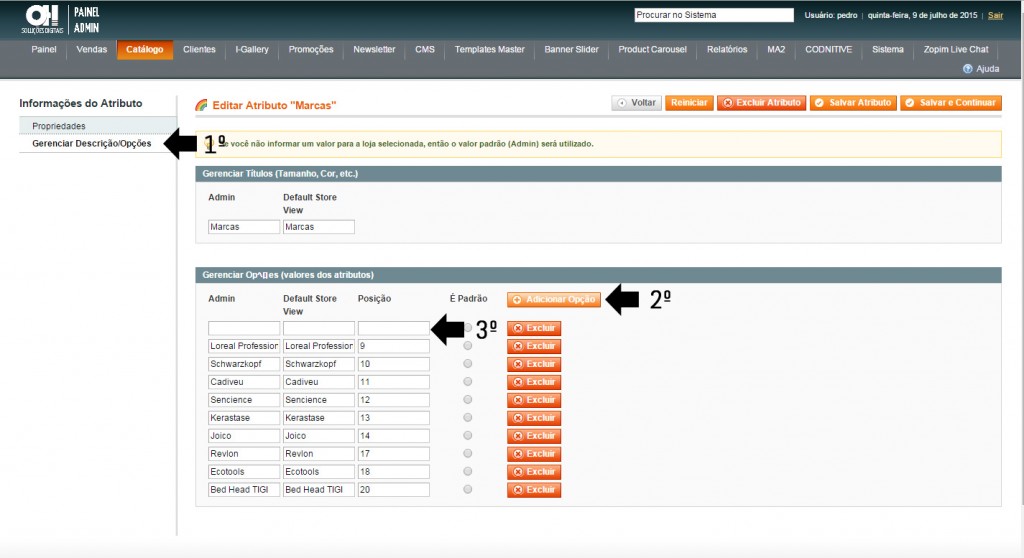This screenshot has width=1024, height=558.
Task: Click the O! Painel Admin logo
Action: tap(60, 20)
